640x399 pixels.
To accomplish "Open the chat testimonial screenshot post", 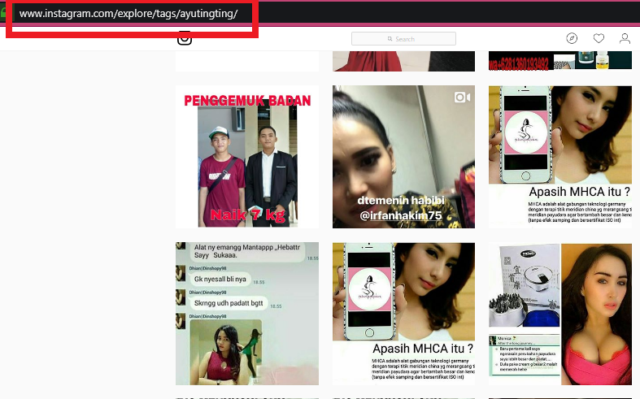I will [x=247, y=313].
